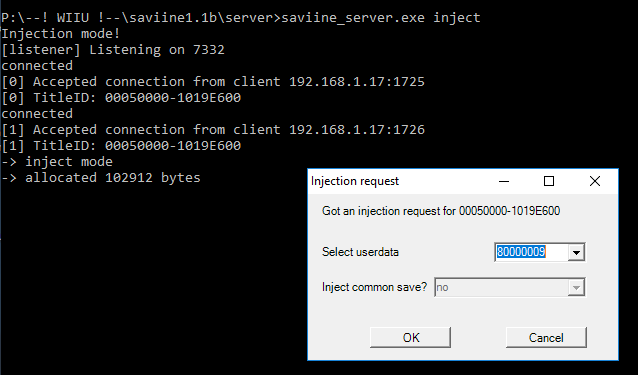Click the saviine_server.exe inject command line

click(240, 18)
